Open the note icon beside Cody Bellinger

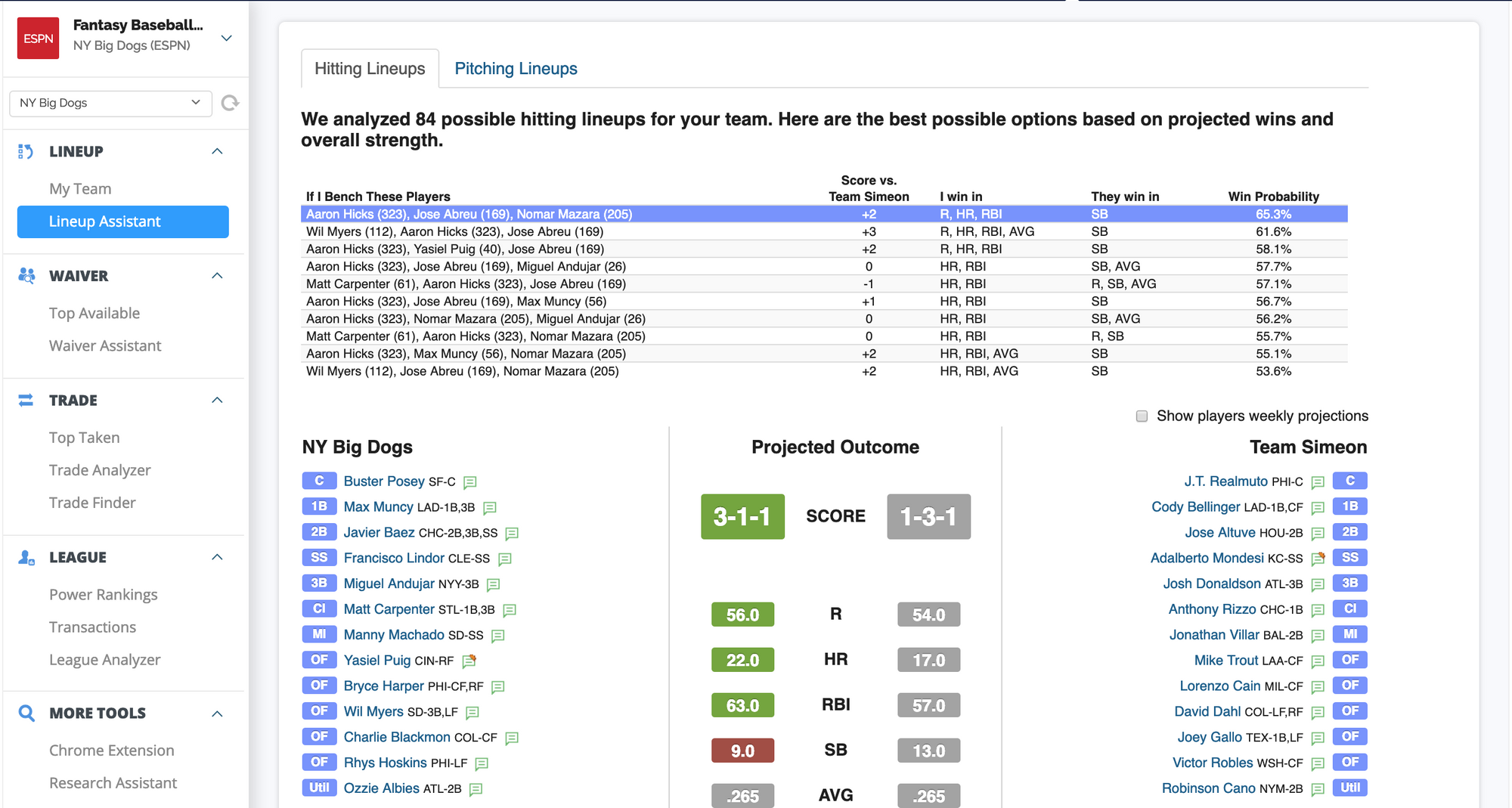[1318, 508]
